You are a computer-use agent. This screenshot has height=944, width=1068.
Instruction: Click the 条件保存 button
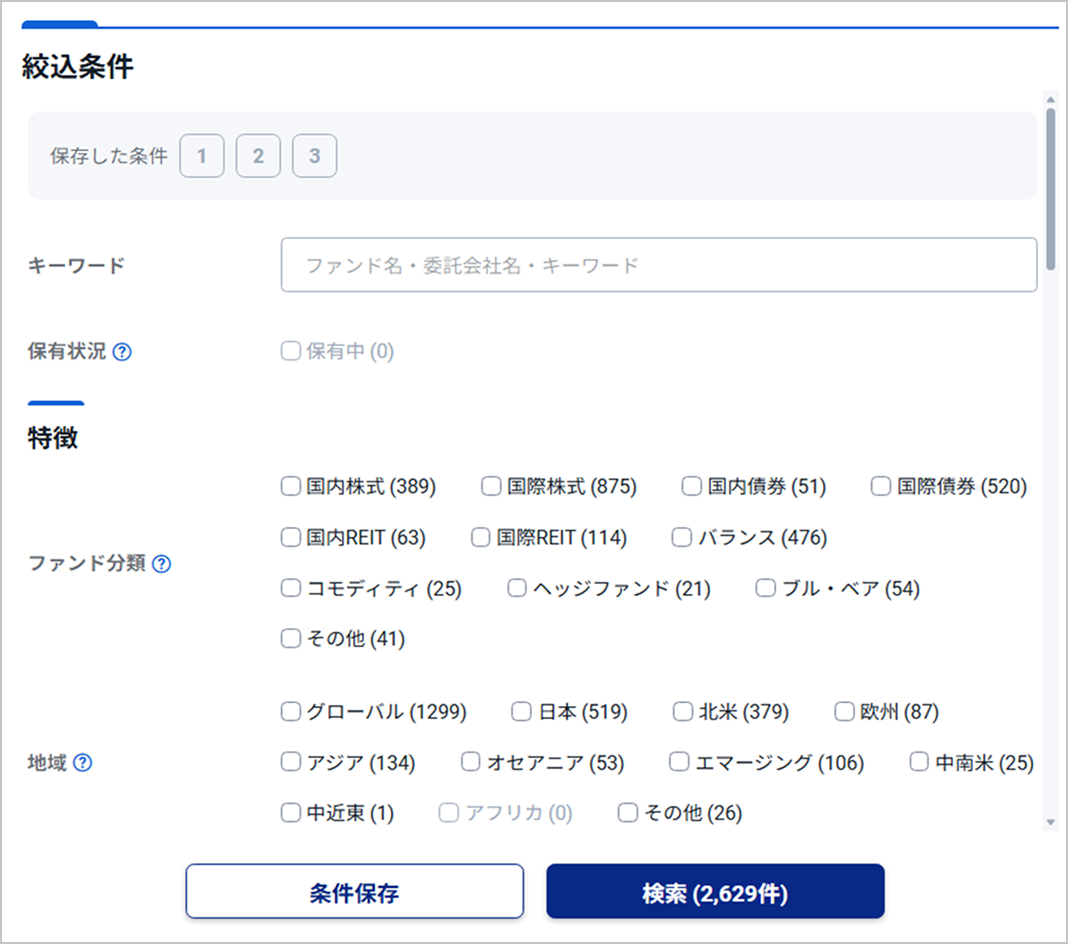pos(354,892)
